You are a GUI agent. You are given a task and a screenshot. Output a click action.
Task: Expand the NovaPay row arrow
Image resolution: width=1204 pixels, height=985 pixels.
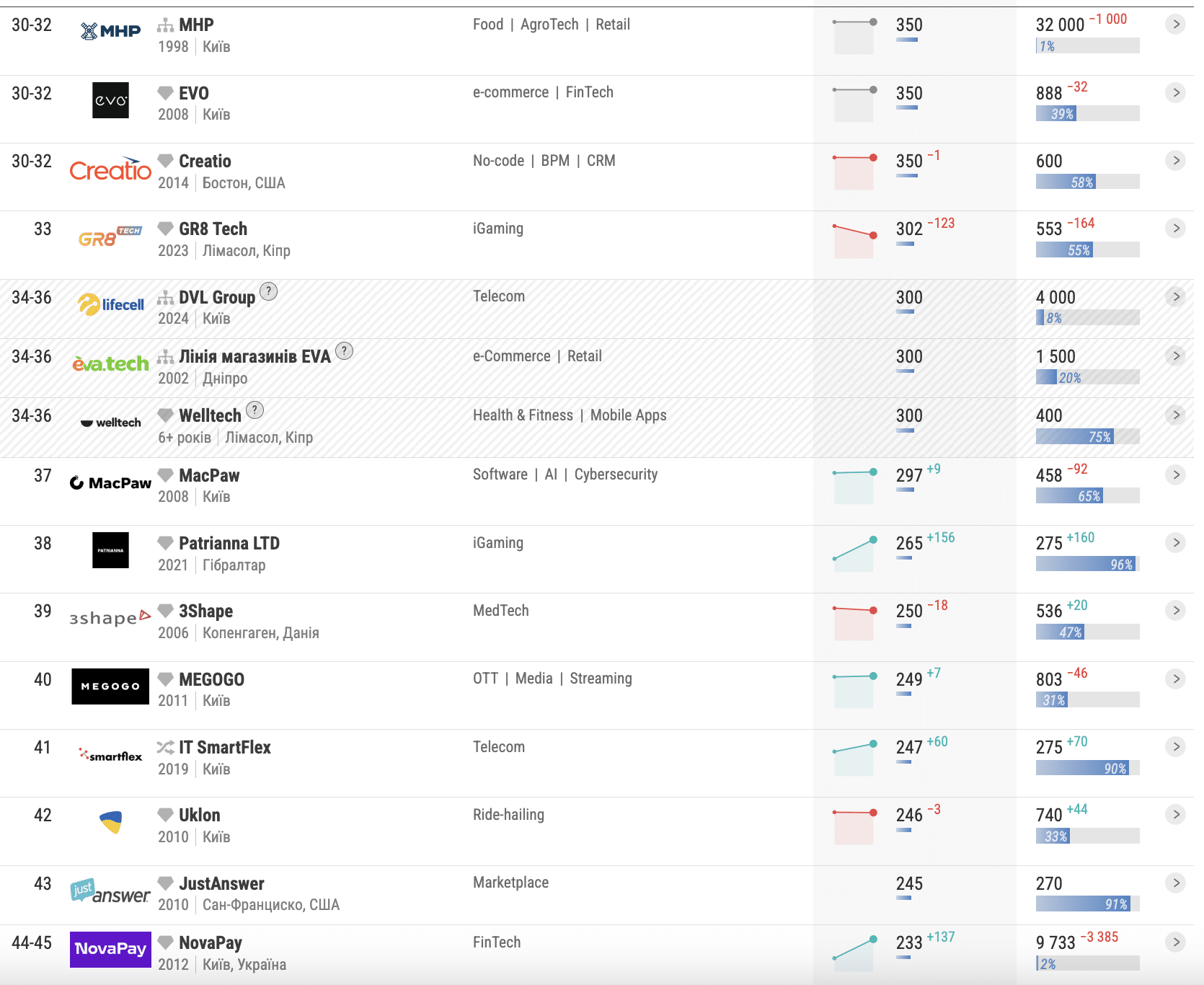(1175, 942)
